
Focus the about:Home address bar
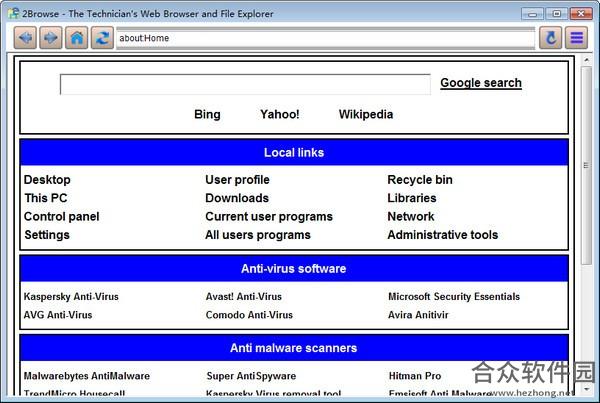(325, 38)
